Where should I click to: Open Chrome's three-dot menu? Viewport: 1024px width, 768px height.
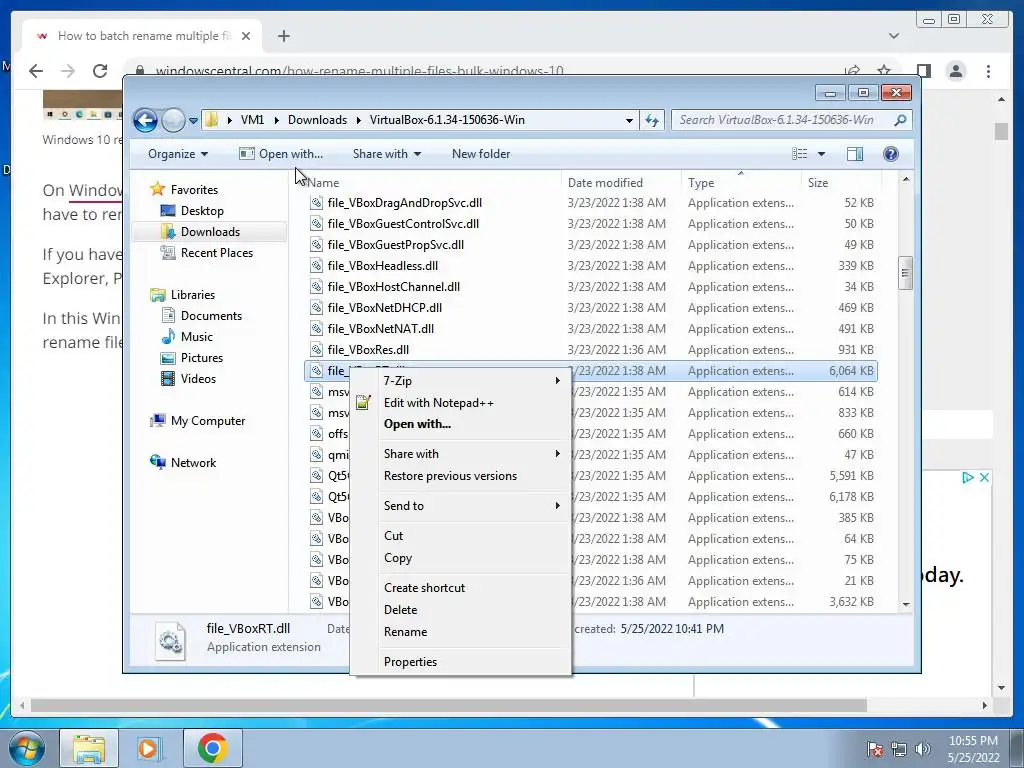[x=988, y=71]
